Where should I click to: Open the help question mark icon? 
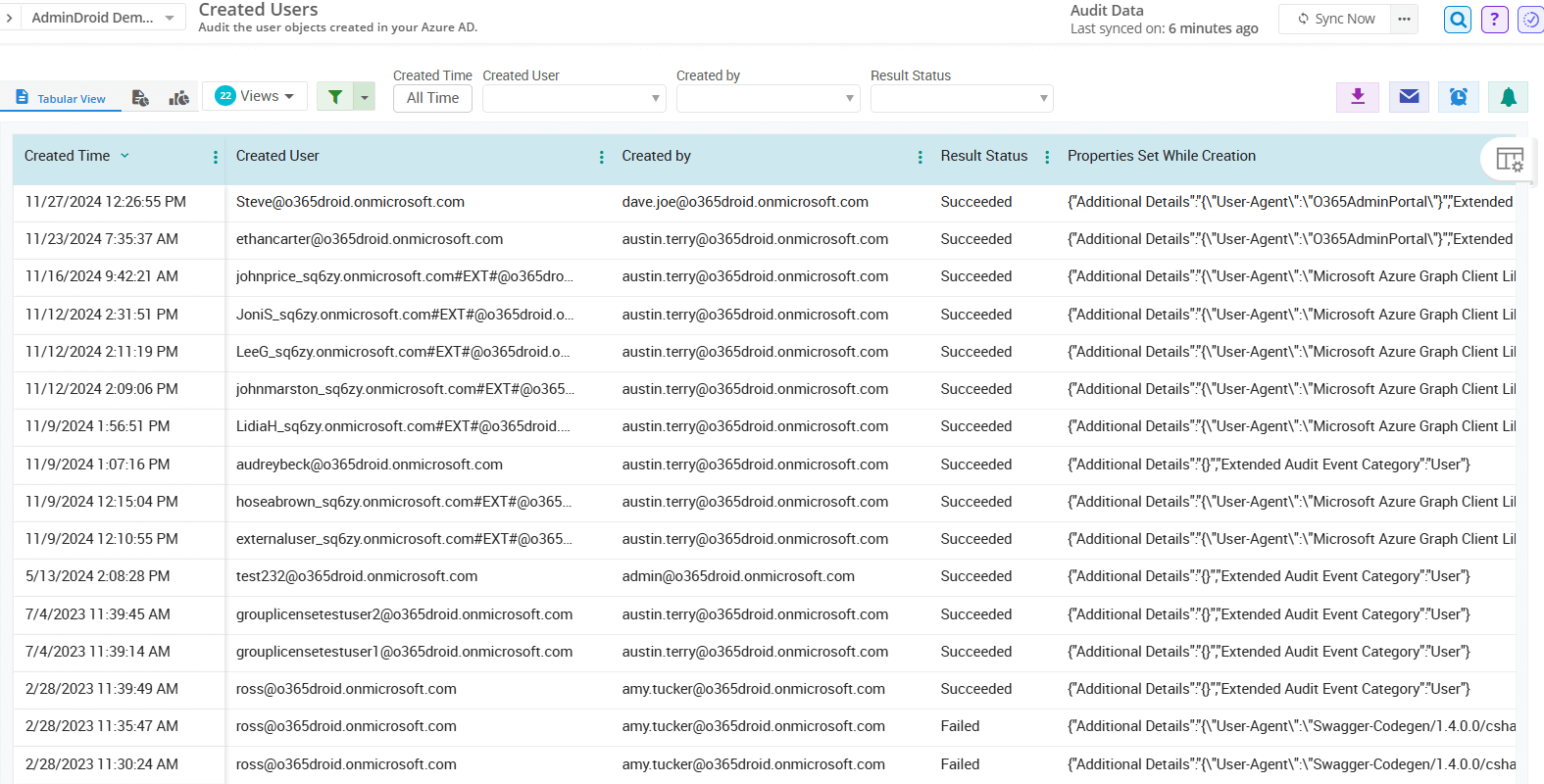click(x=1494, y=20)
